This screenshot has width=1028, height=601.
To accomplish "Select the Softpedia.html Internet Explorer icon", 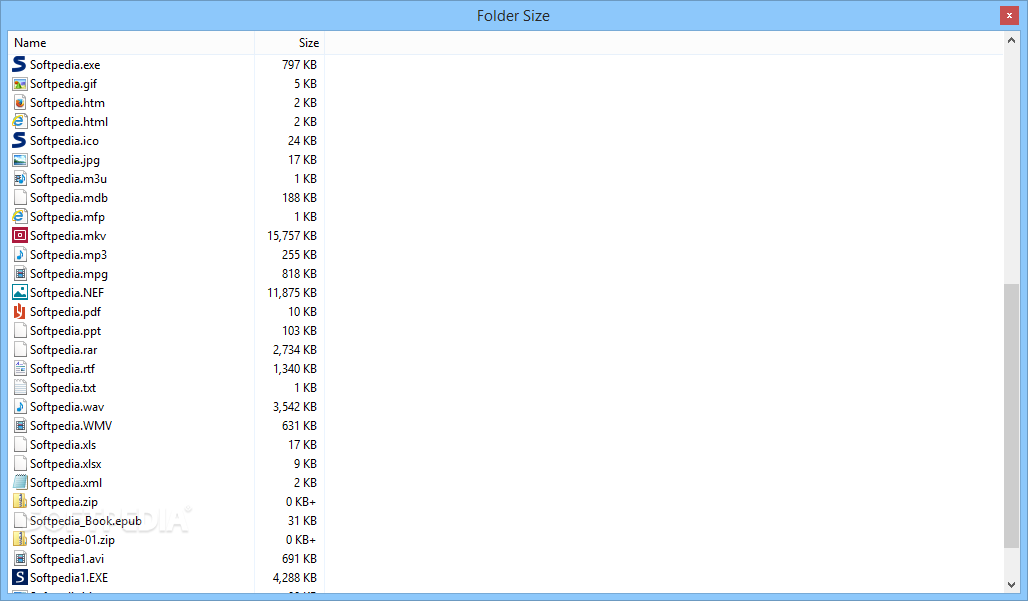I will click(20, 122).
